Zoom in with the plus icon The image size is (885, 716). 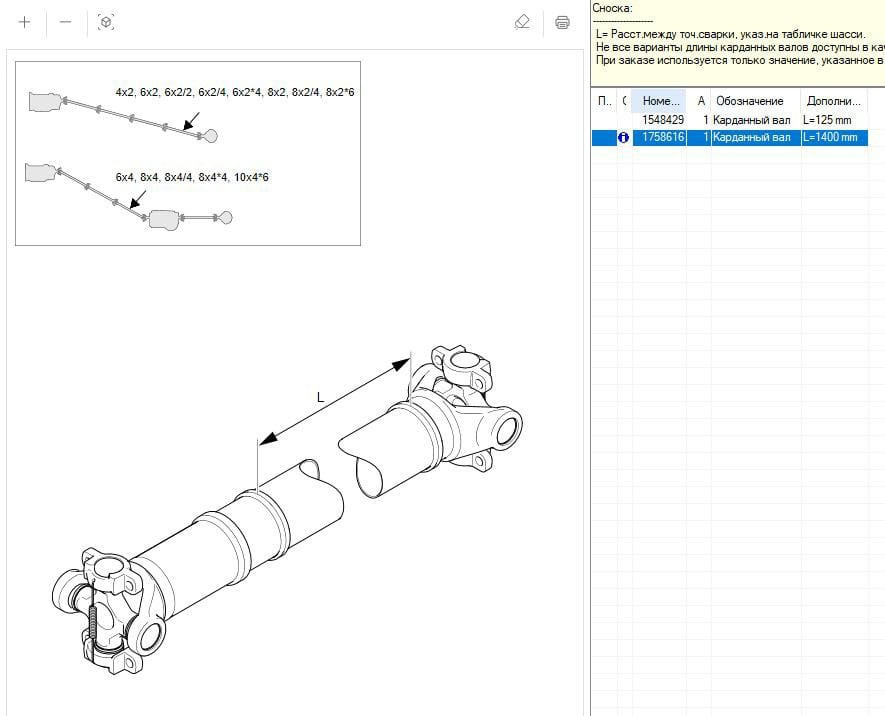[25, 22]
